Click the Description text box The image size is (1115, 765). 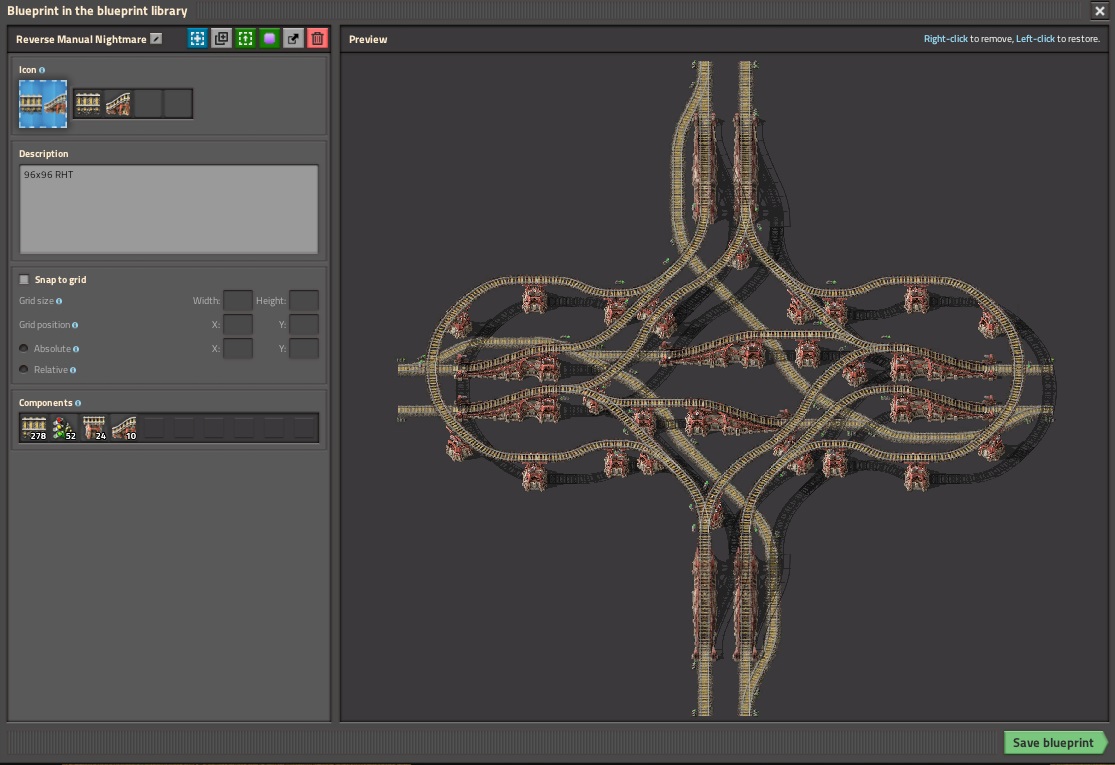tap(168, 209)
